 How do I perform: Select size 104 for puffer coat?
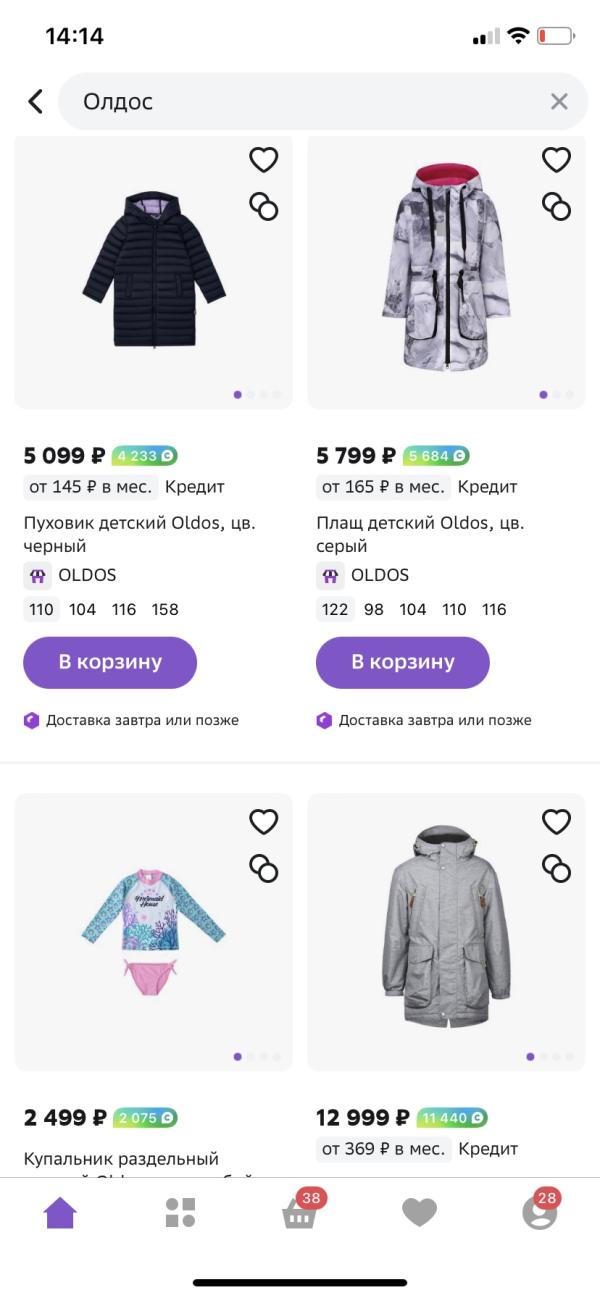(83, 609)
